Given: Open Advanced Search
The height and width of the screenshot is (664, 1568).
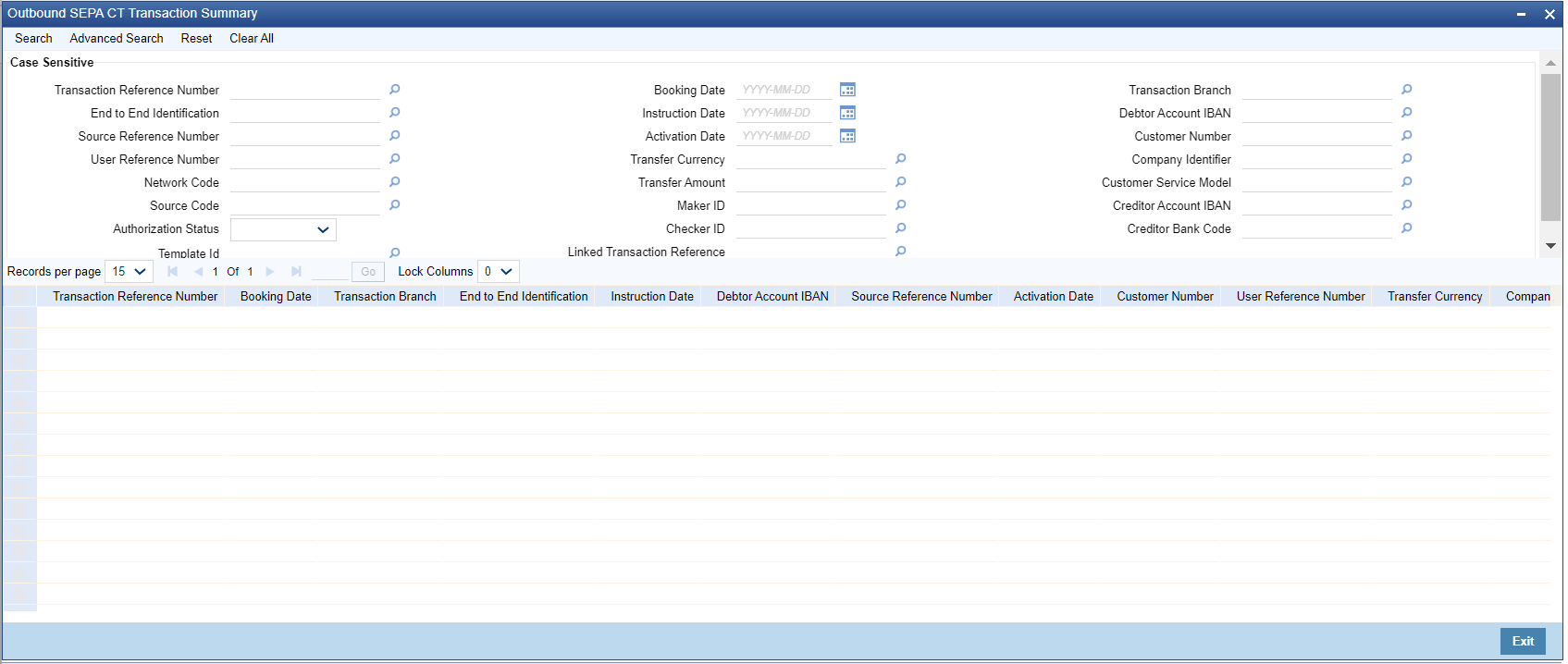Looking at the screenshot, I should pos(117,38).
